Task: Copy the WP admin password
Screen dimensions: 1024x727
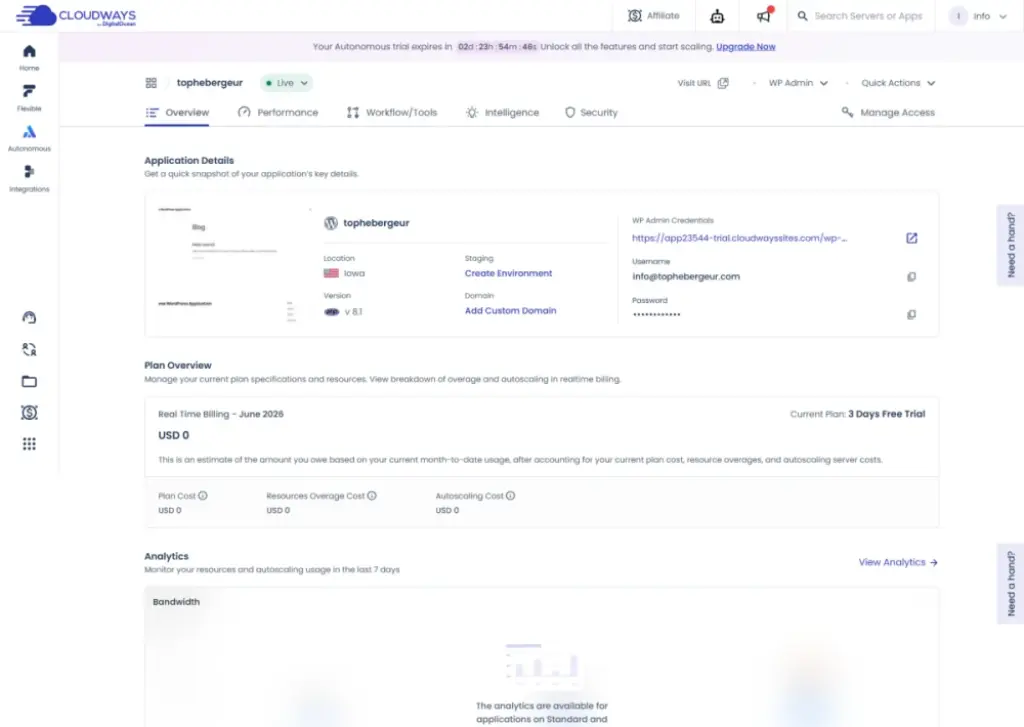Action: 912,314
